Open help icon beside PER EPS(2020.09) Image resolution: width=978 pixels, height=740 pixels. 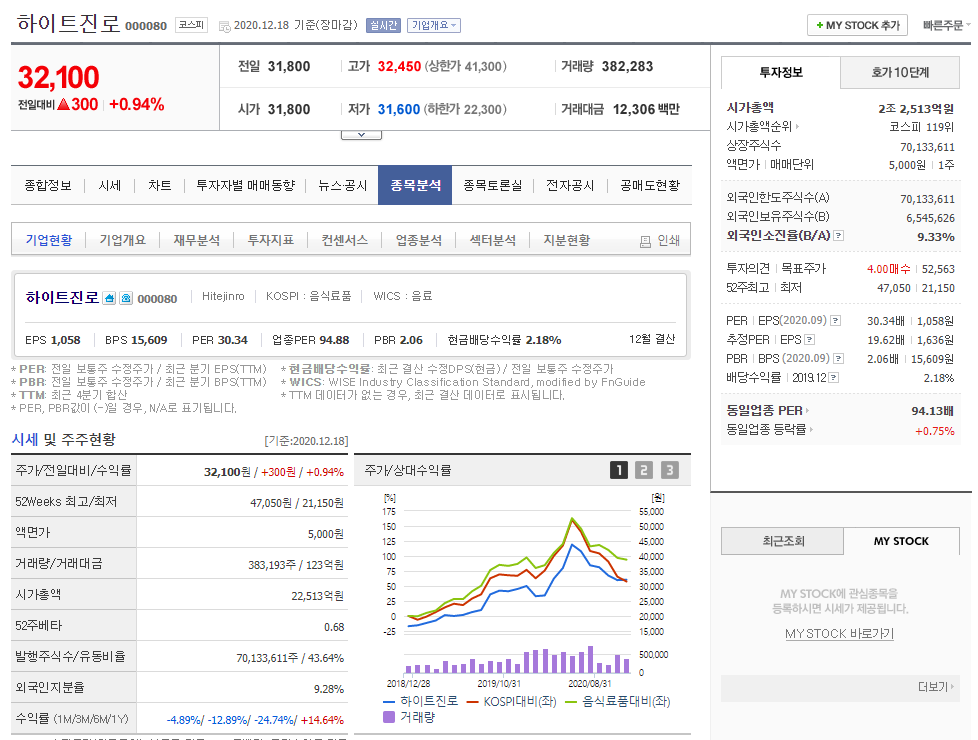[x=836, y=321]
